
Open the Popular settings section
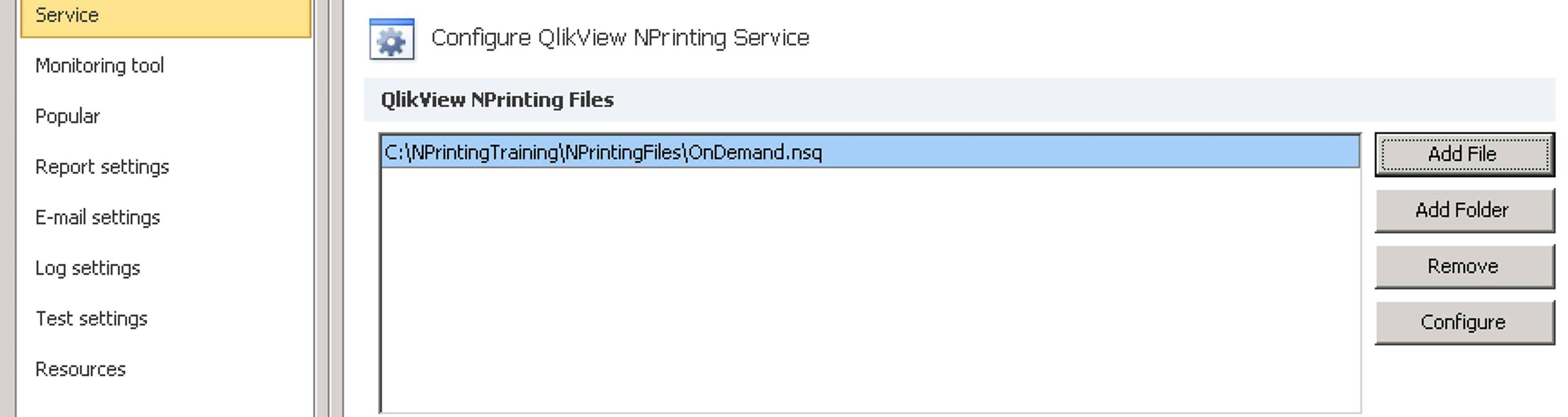coord(68,116)
